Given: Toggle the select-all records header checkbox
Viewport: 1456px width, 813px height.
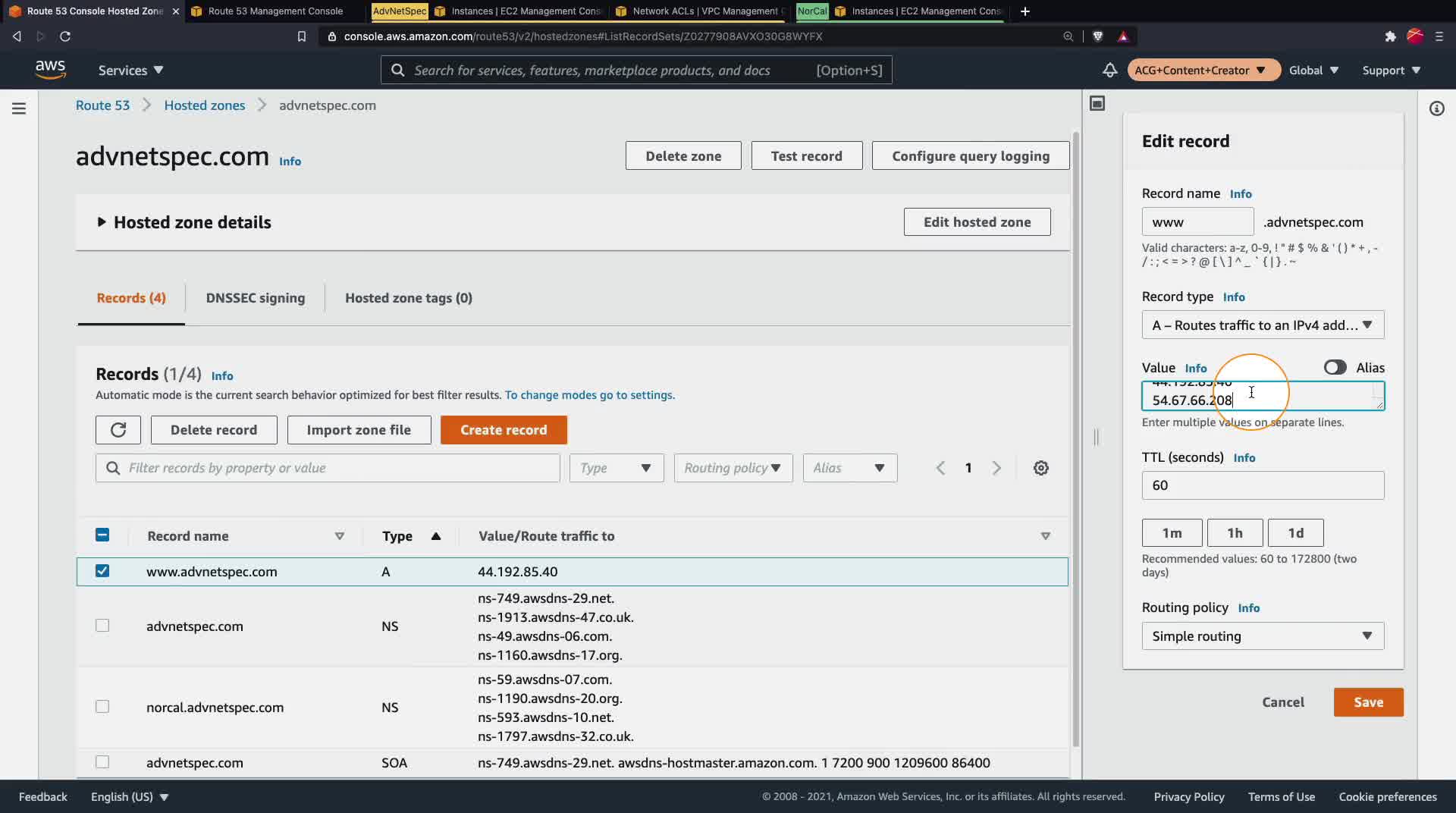Looking at the screenshot, I should [102, 535].
